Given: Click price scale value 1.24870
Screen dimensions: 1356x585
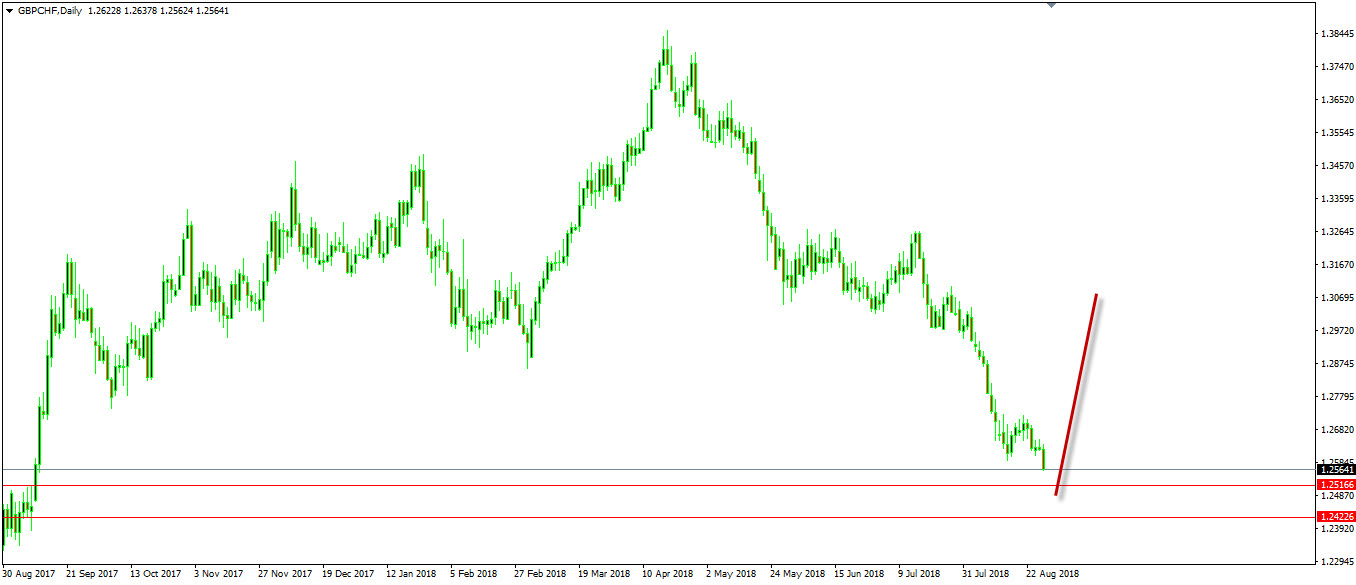Looking at the screenshot, I should click(1337, 496).
